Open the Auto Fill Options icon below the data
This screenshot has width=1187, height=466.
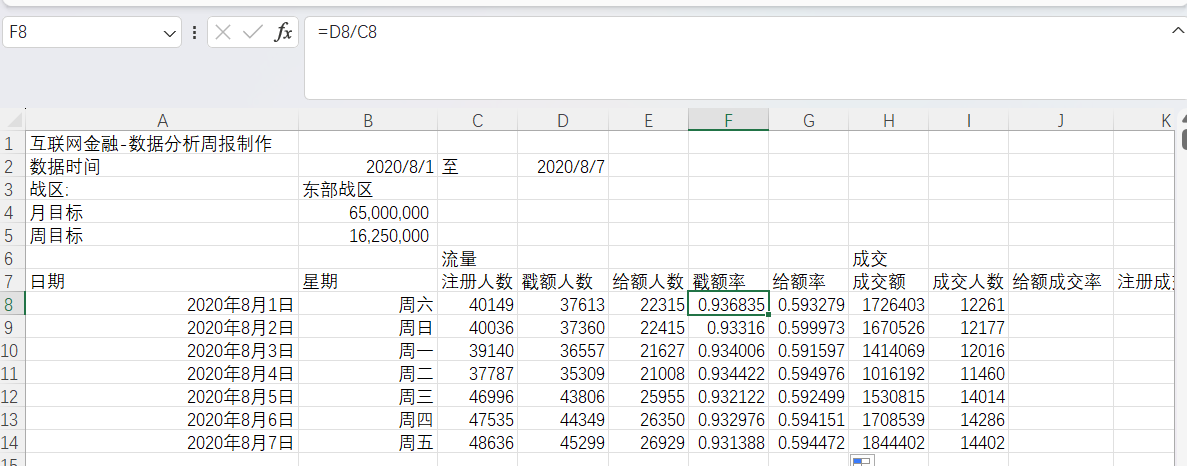click(861, 460)
